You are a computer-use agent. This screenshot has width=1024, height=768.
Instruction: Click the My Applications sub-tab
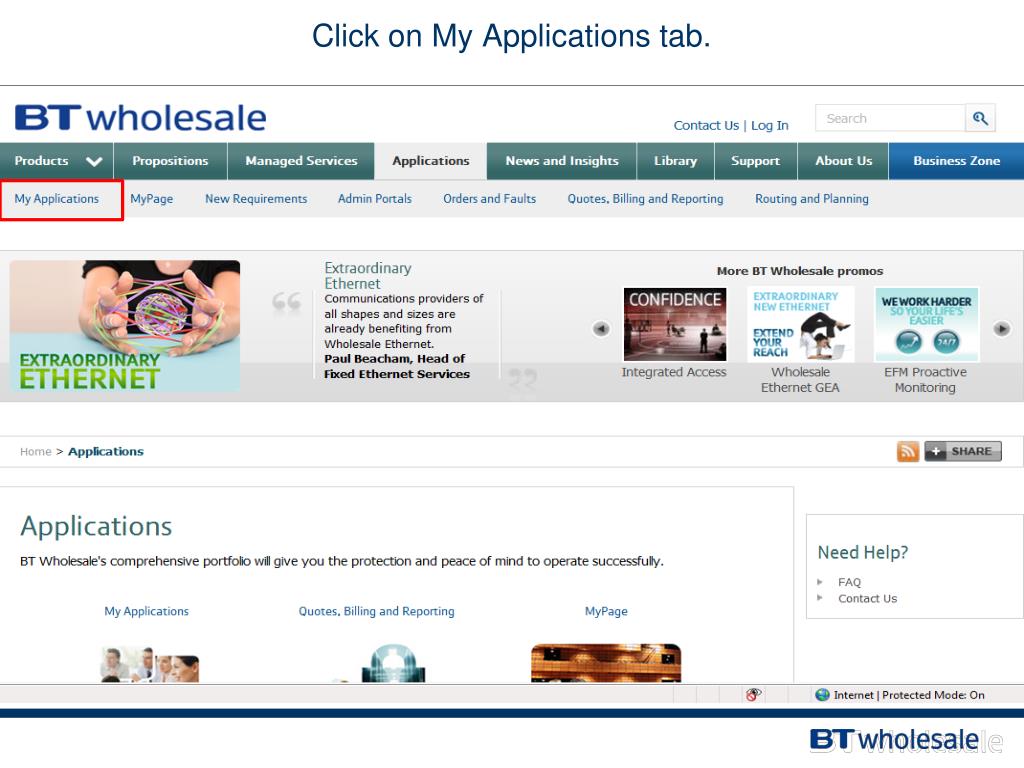coord(57,199)
